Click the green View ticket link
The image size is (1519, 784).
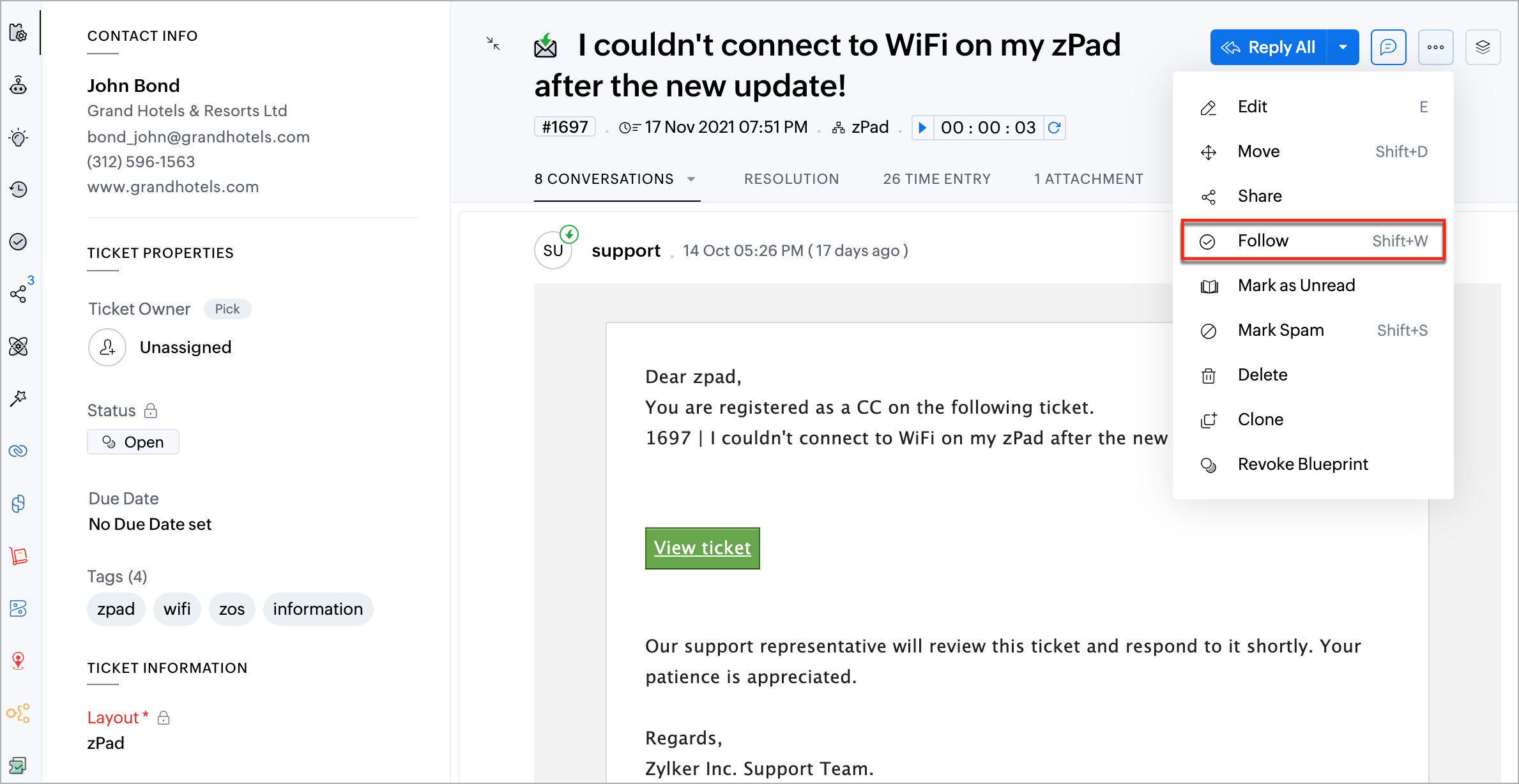coord(702,548)
